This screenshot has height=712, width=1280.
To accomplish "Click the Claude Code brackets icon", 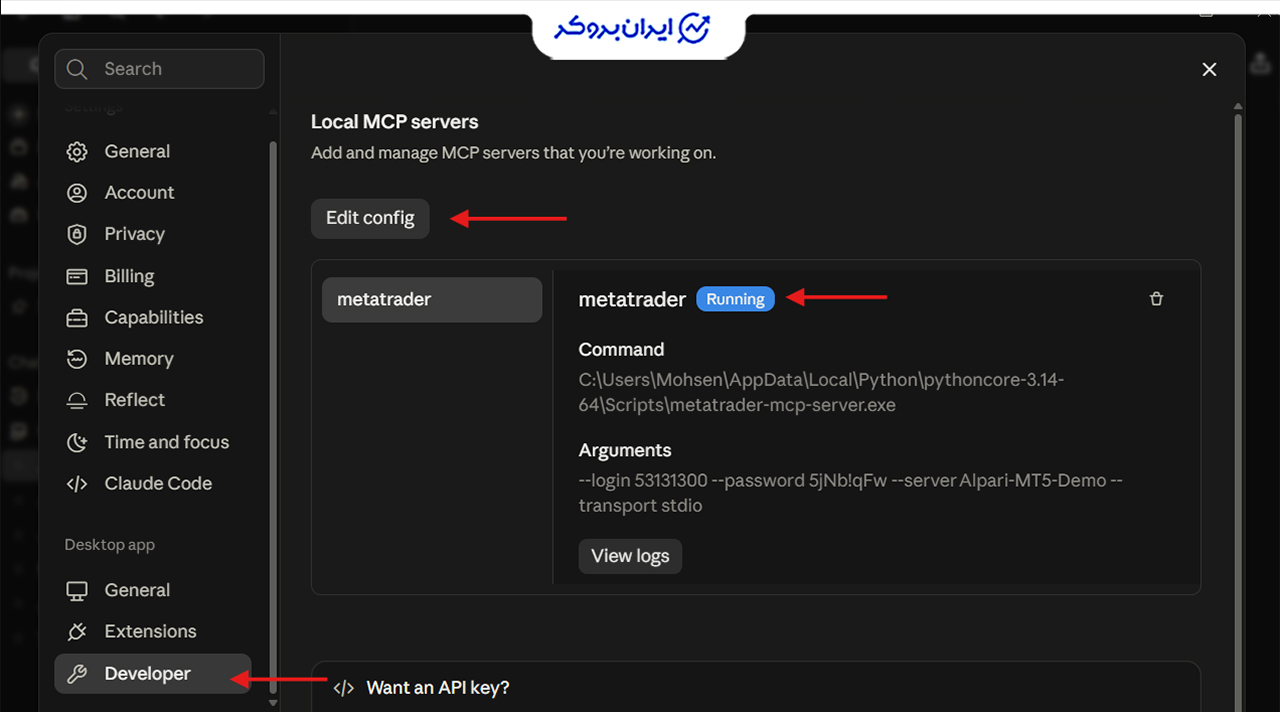I will pos(77,484).
